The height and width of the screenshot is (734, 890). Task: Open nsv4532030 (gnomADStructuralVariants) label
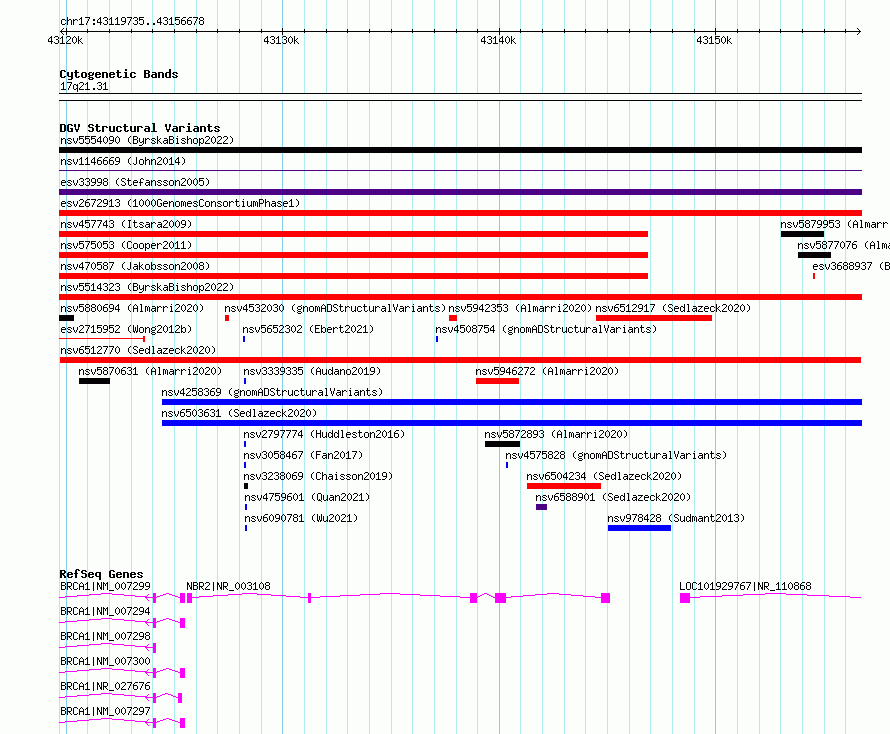335,308
